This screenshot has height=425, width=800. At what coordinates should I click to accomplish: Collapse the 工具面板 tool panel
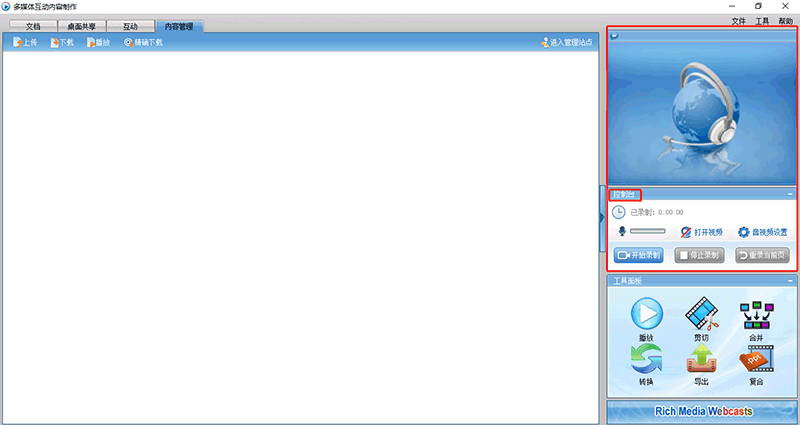790,281
